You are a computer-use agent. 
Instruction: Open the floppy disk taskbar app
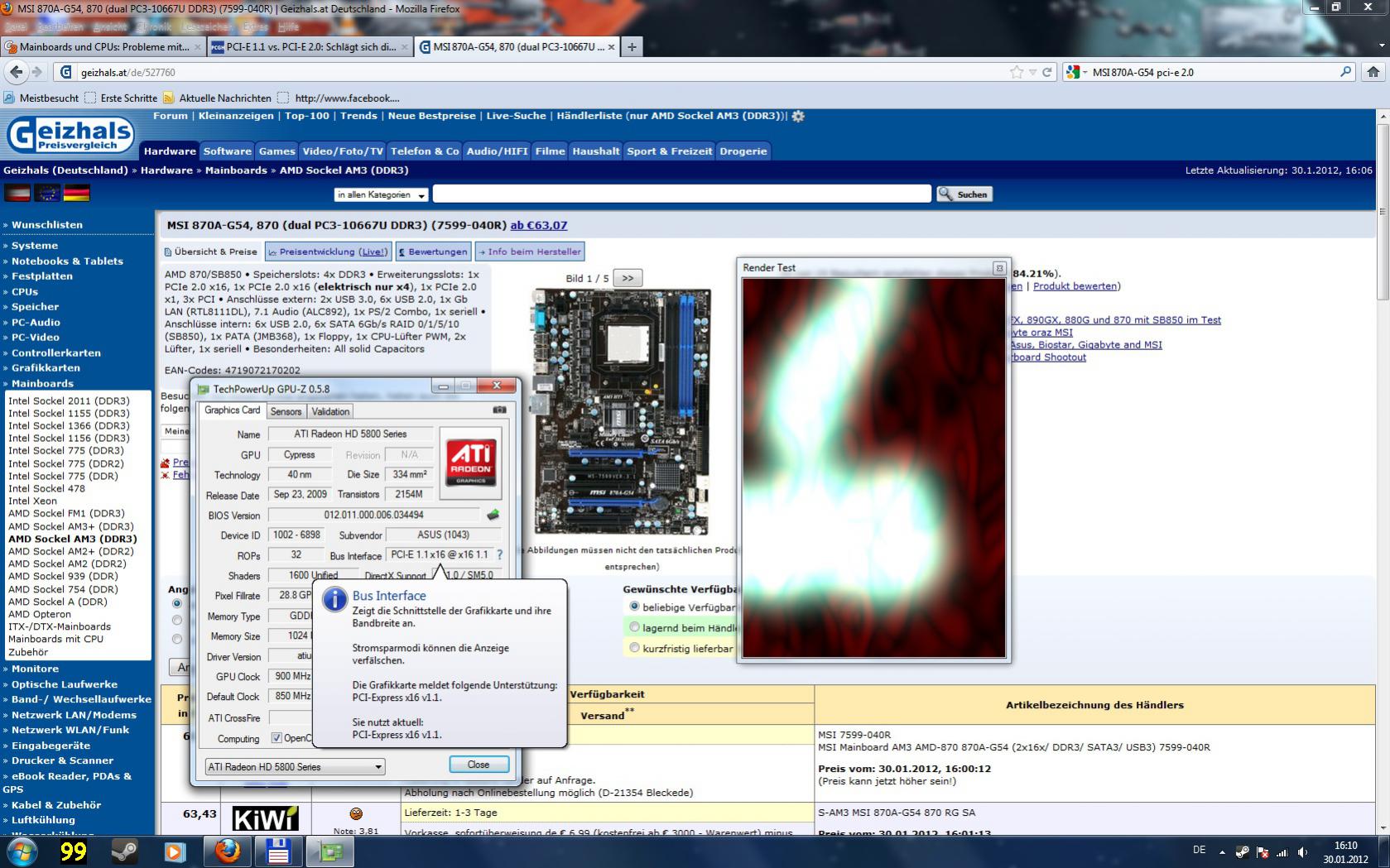coord(277,851)
